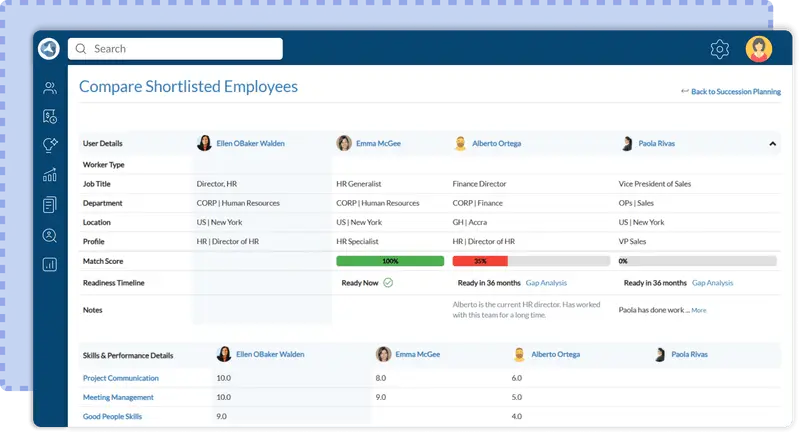Viewport: 800px width, 434px height.
Task: Click the Ready Now checkmark icon
Action: tap(388, 283)
